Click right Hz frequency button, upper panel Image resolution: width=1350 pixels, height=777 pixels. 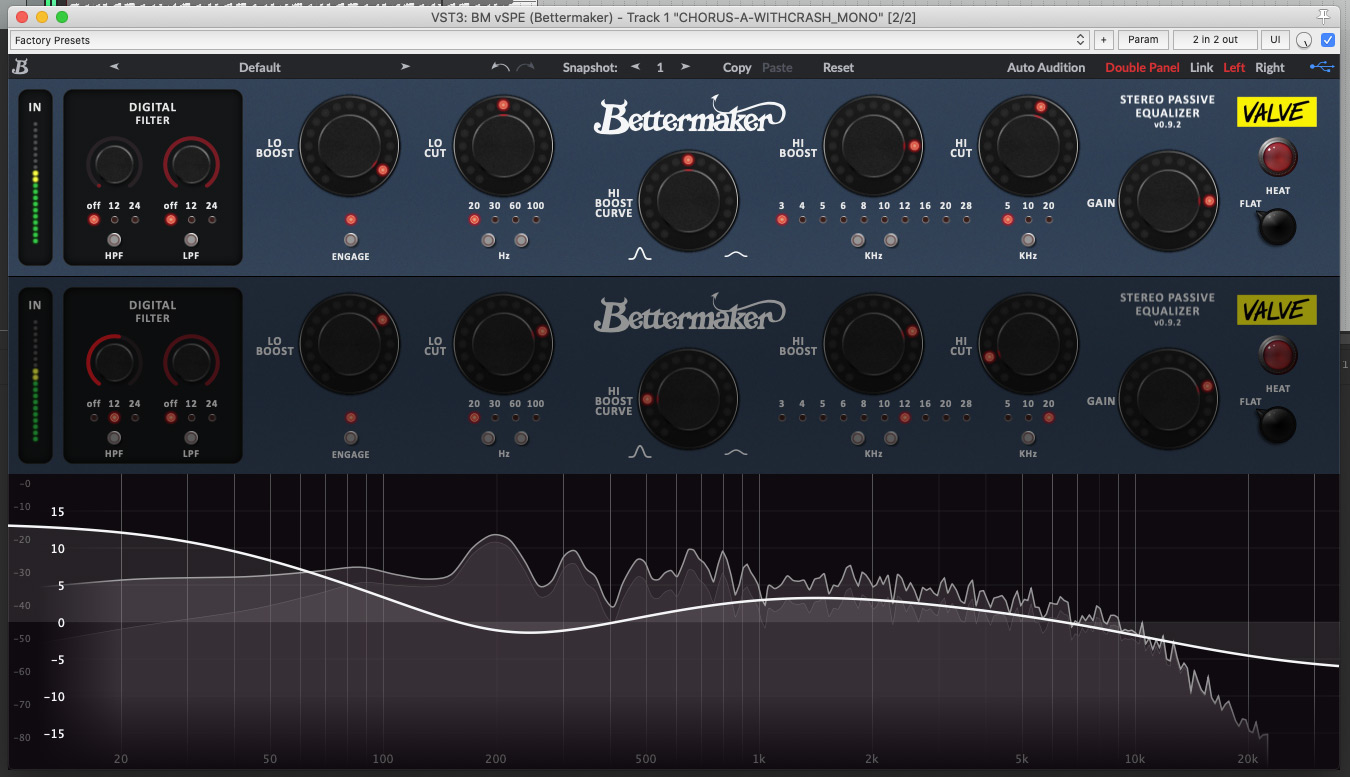coord(521,240)
